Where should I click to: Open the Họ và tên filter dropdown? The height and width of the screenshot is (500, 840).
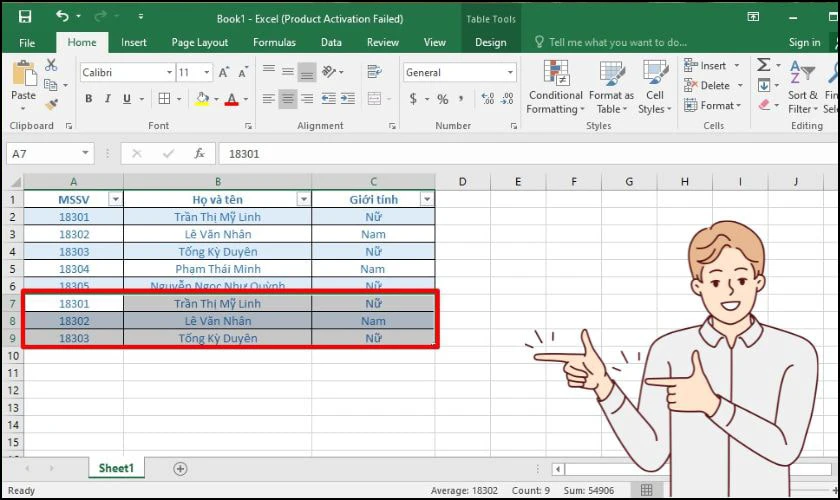click(x=304, y=199)
